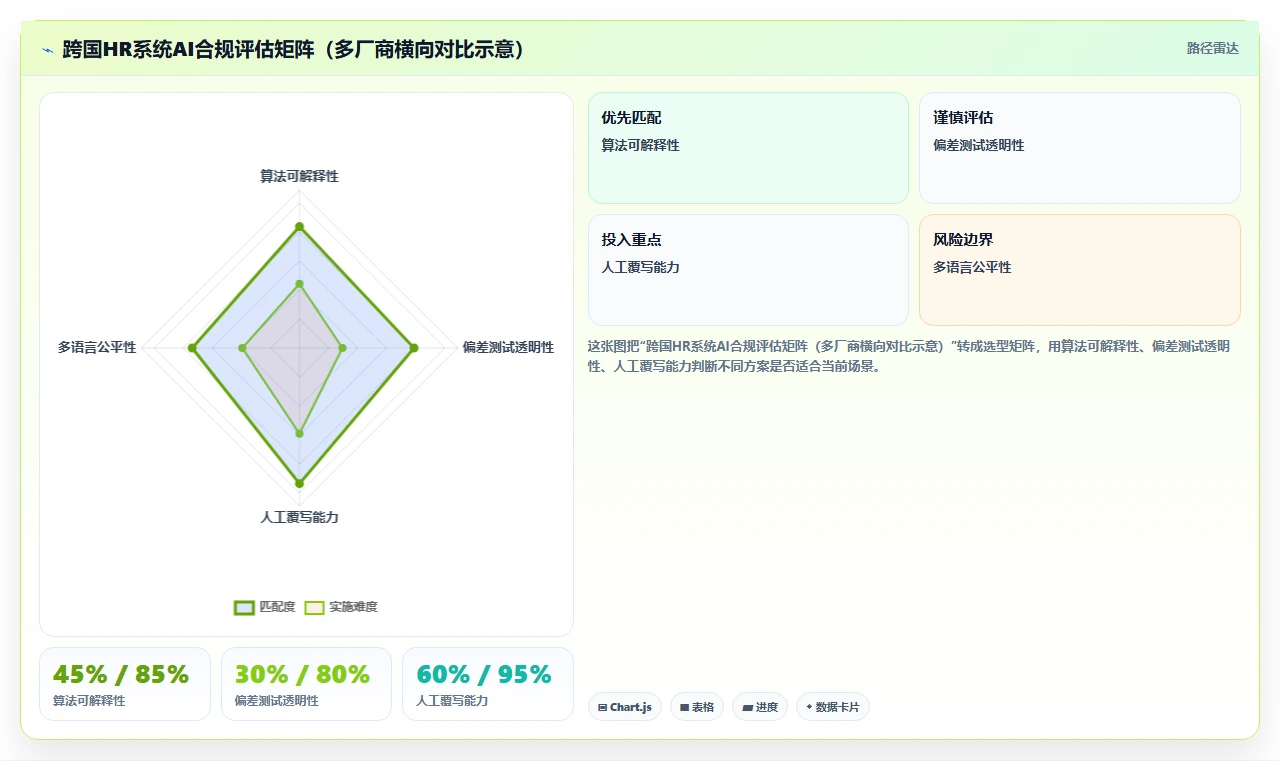Click the 算法可解释性 caption under 45% / 85%
This screenshot has height=761, width=1280.
point(89,701)
